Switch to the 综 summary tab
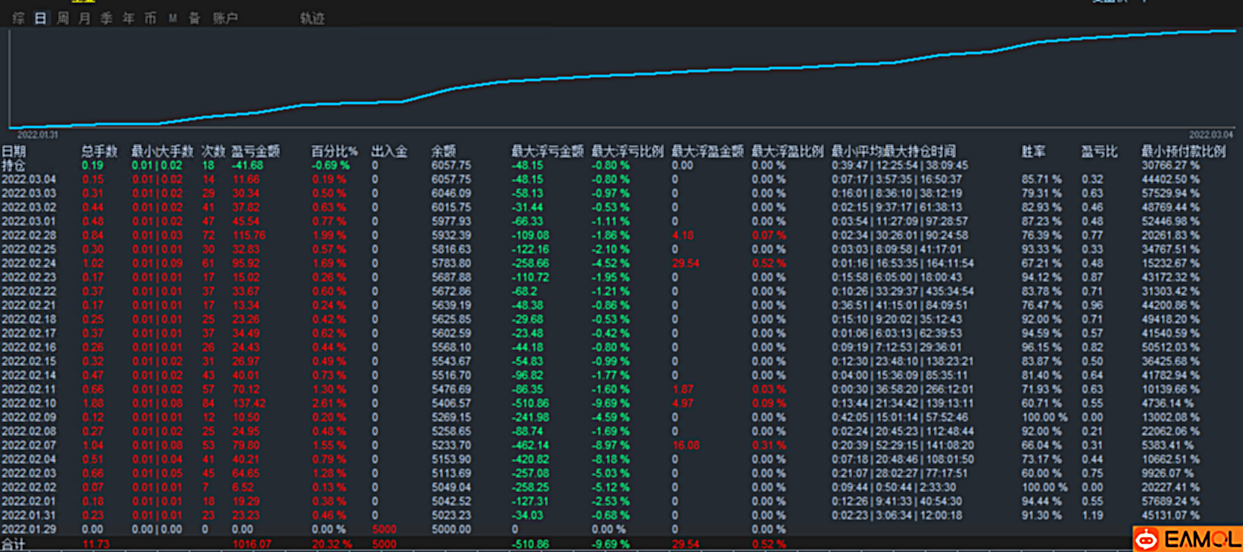The width and height of the screenshot is (1243, 552). [18, 18]
